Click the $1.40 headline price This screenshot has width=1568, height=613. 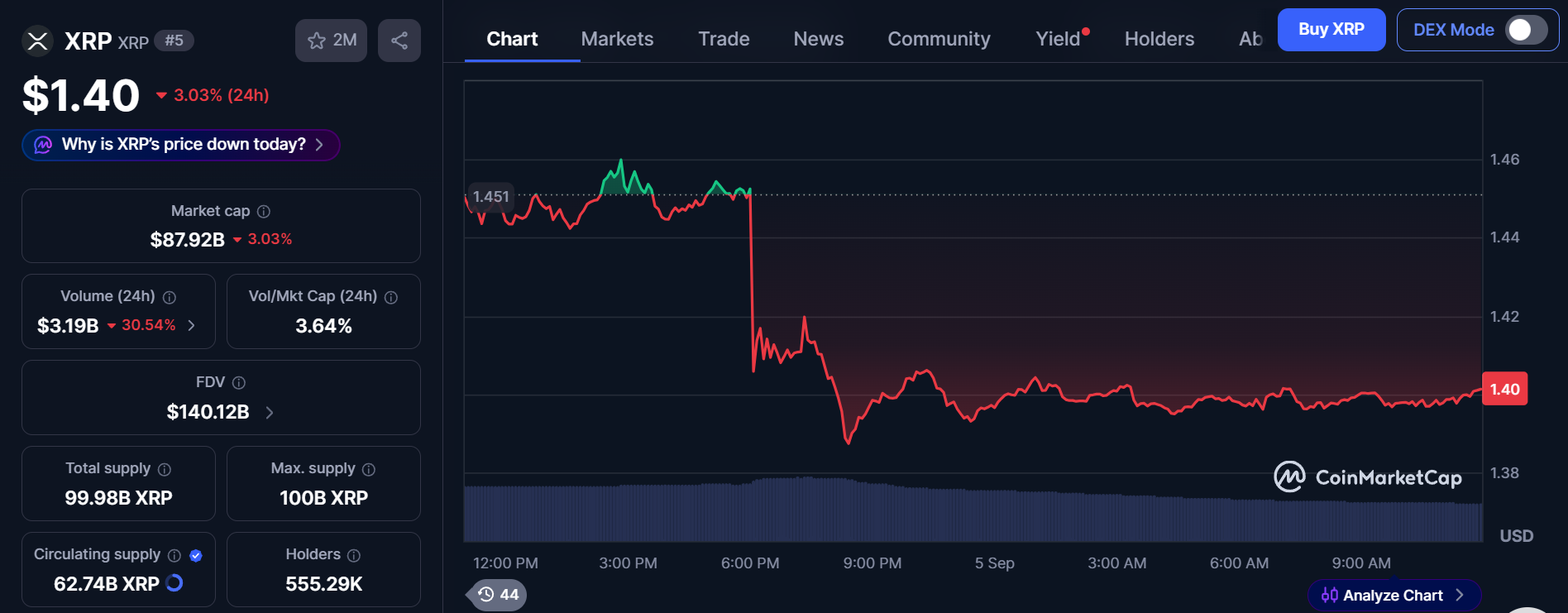pyautogui.click(x=81, y=95)
